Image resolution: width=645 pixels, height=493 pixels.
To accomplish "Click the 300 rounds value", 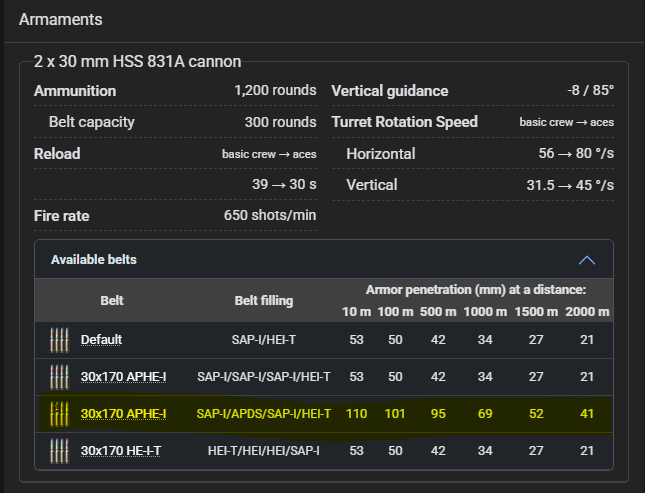I will (x=281, y=122).
